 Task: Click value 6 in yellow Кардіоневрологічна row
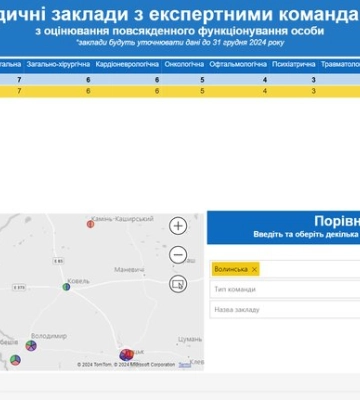157,91
